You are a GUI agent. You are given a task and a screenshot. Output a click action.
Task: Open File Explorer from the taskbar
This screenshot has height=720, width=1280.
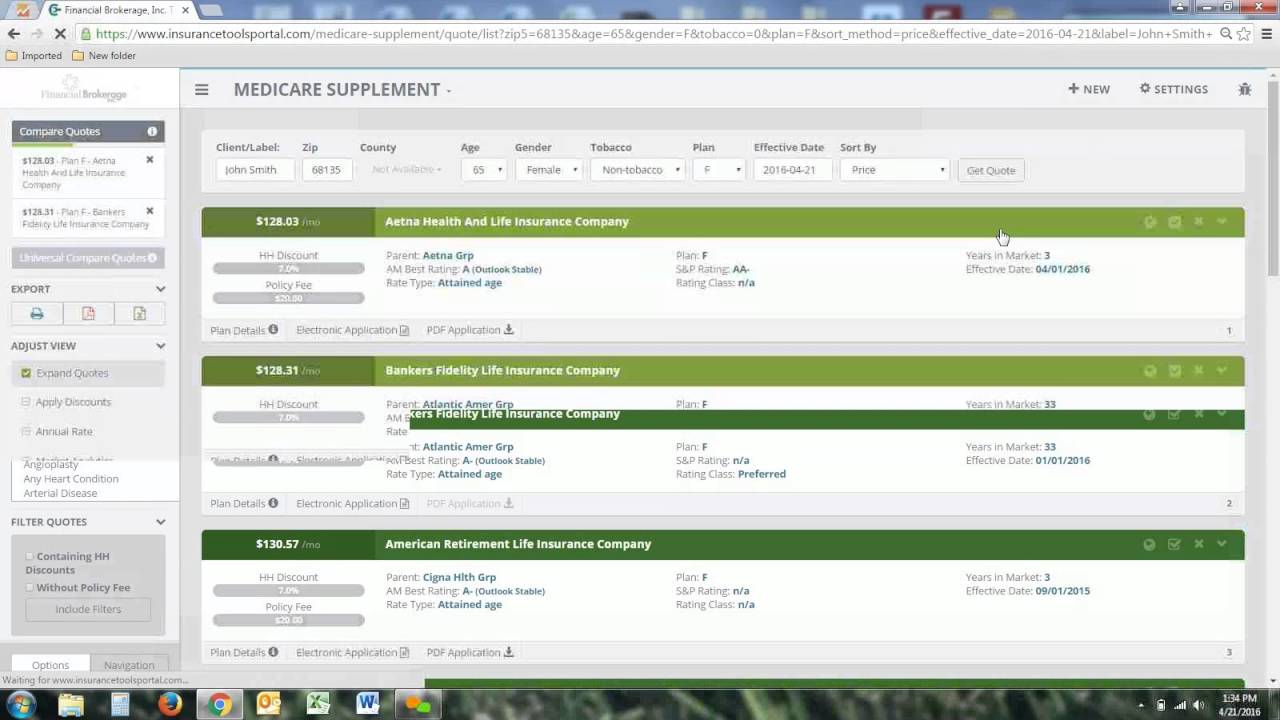tap(71, 704)
